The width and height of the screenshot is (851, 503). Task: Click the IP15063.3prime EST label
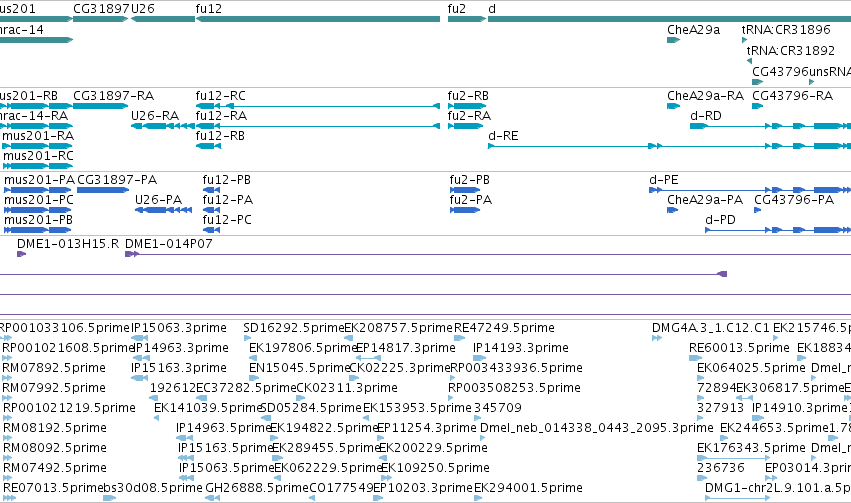[x=179, y=328]
